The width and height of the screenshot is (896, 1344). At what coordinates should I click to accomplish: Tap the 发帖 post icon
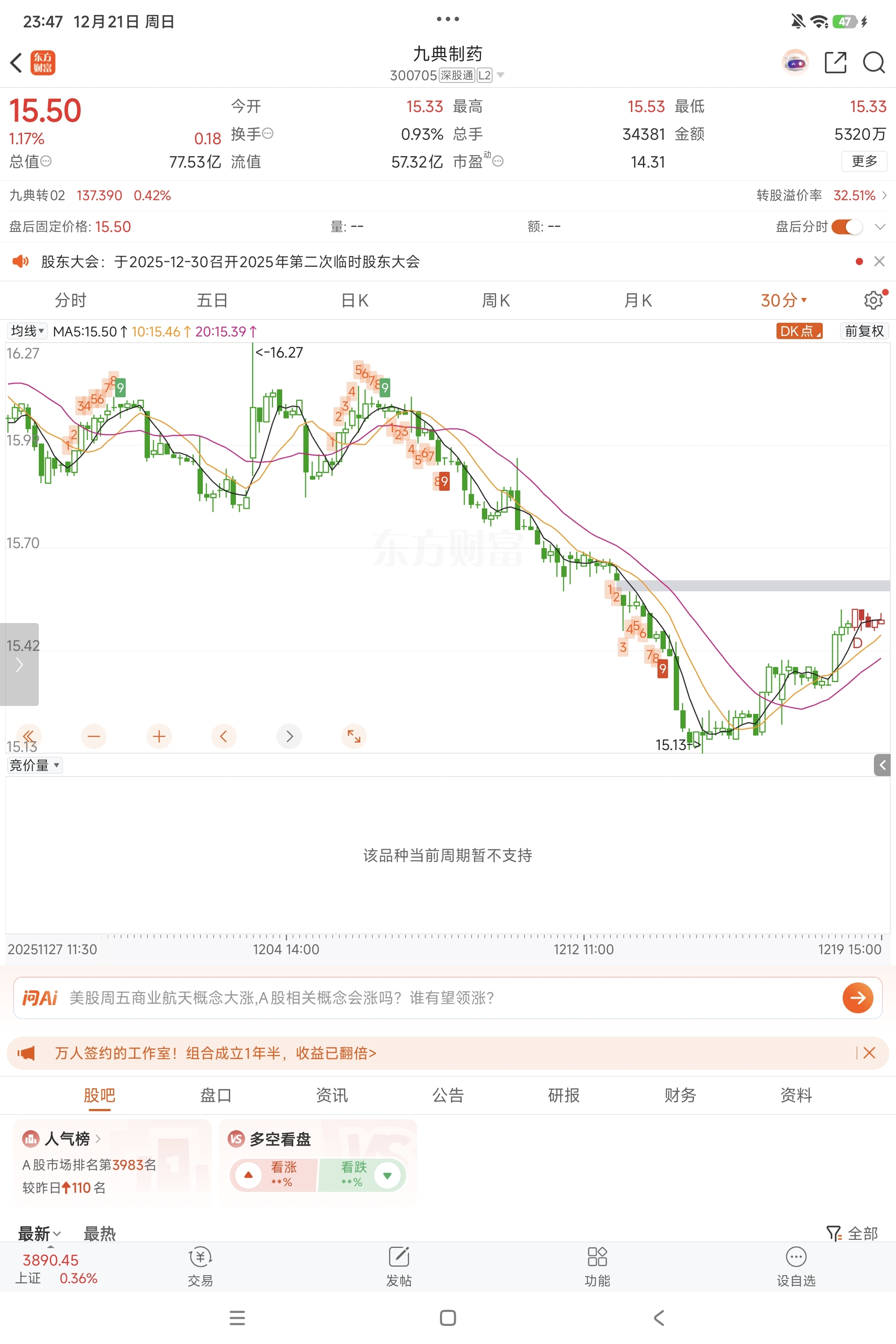[399, 1265]
